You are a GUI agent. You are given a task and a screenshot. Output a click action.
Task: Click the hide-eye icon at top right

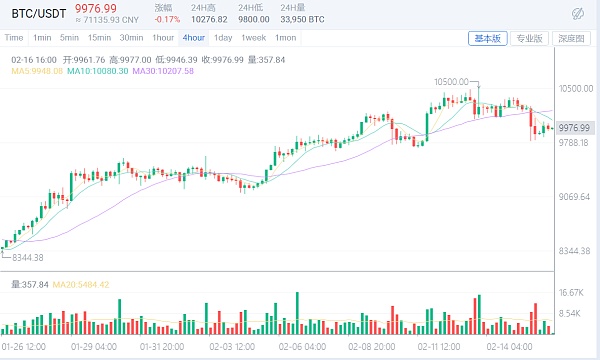coord(578,14)
